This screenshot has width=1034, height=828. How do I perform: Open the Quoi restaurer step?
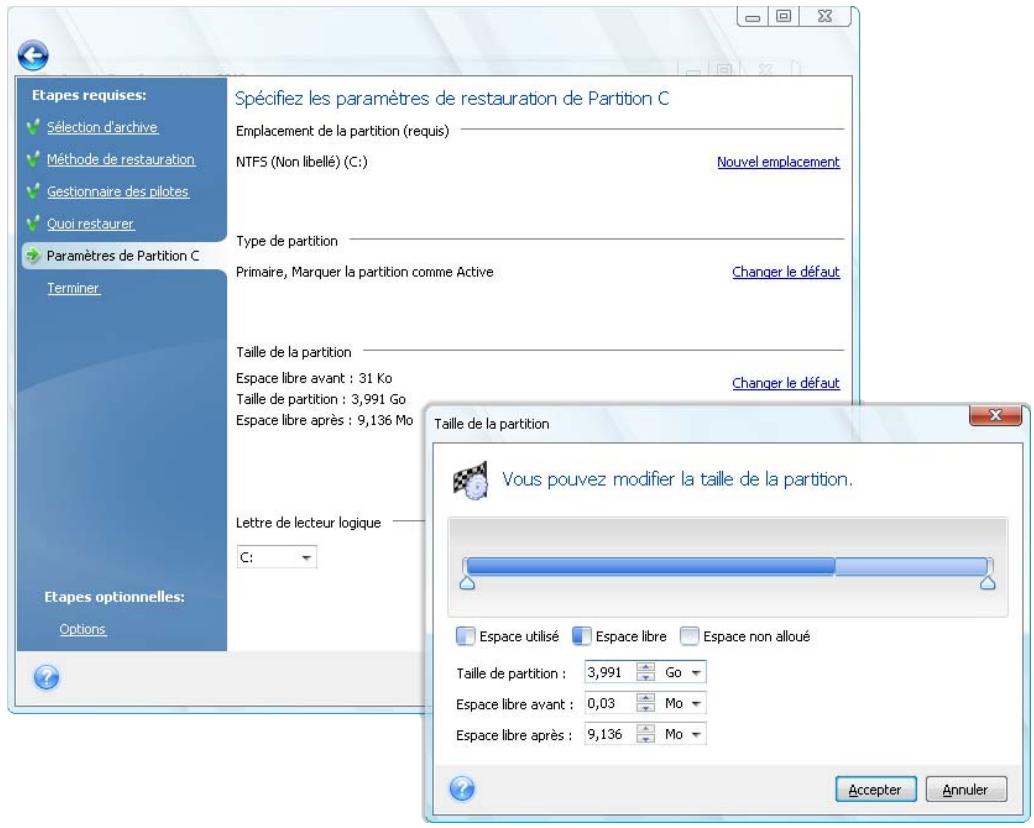click(x=90, y=224)
